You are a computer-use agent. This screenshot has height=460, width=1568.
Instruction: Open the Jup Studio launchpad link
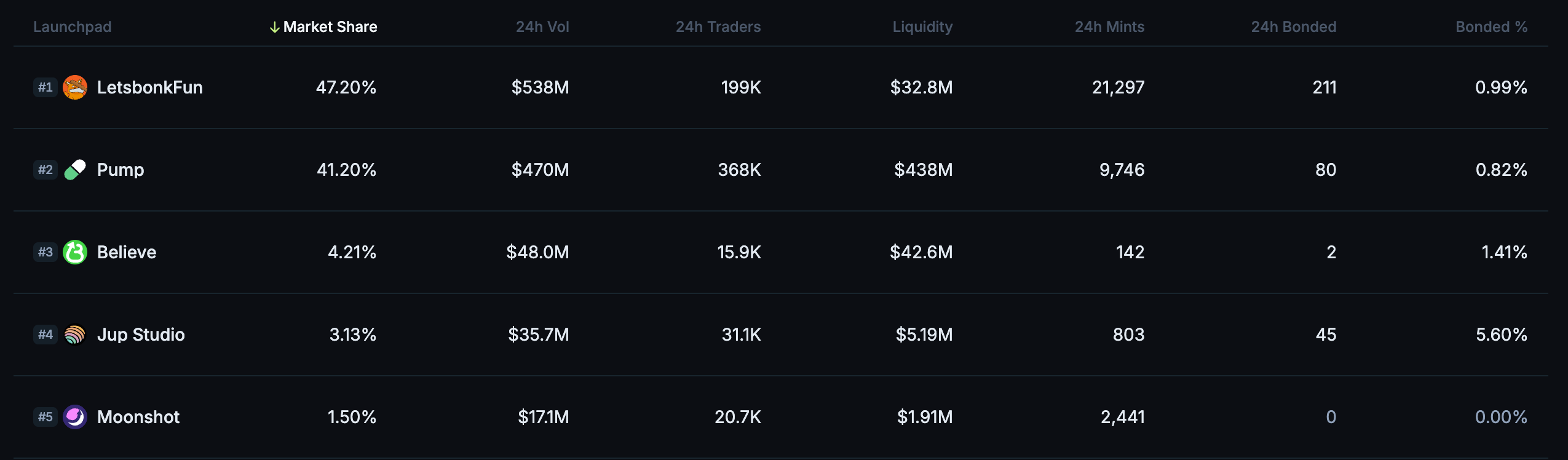pyautogui.click(x=141, y=335)
